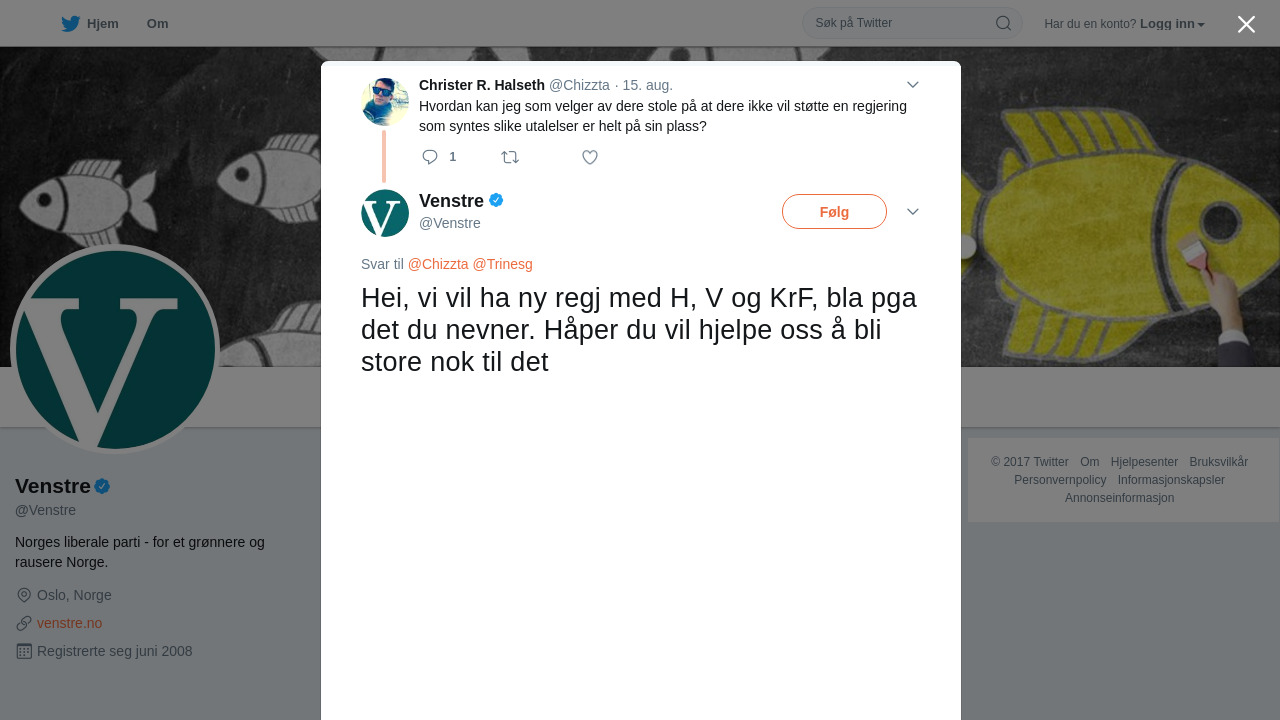Follow Venstre with the Følg button

(x=834, y=212)
